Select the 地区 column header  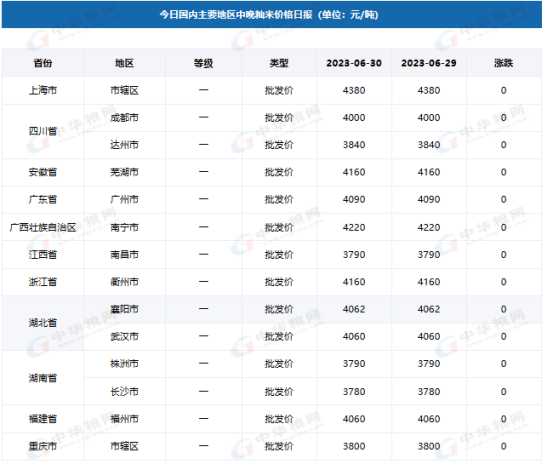tap(124, 63)
